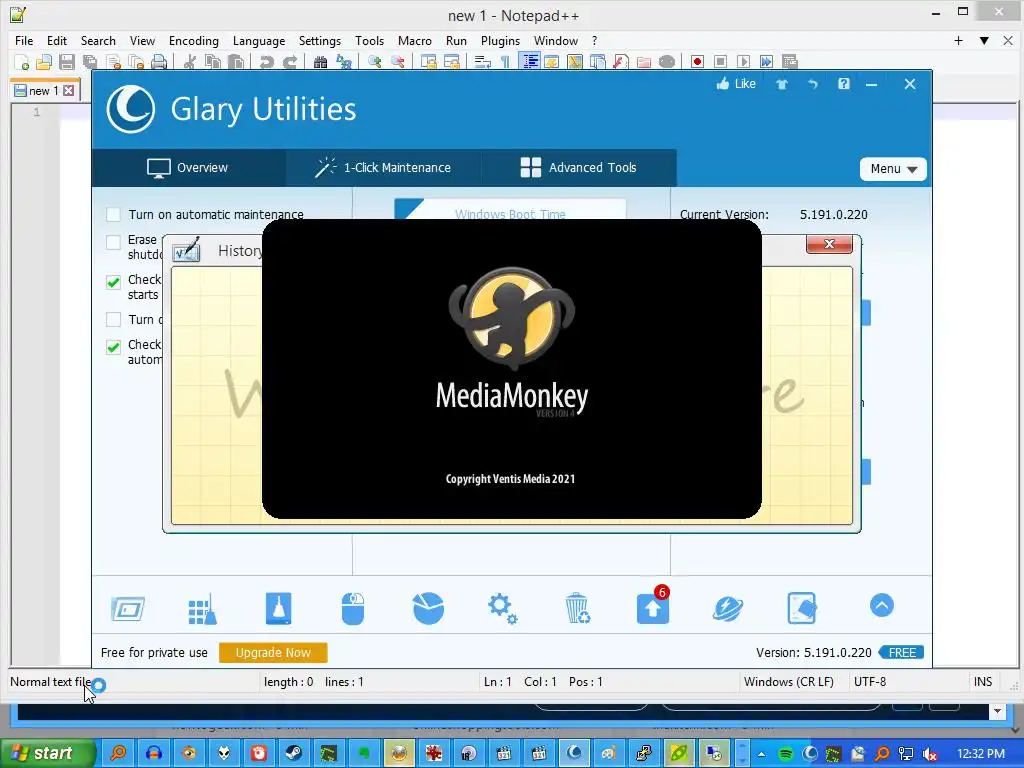Click 'UTF-8' encoding in status bar
1024x768 pixels.
870,682
